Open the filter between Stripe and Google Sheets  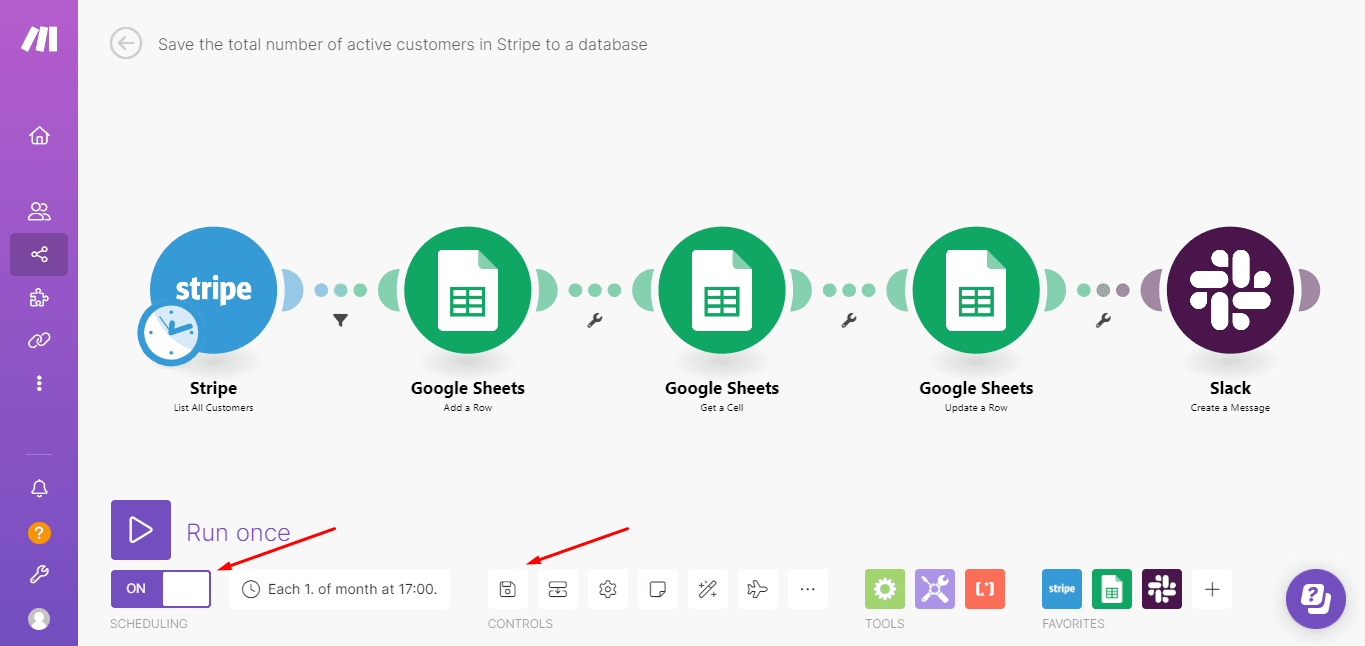click(340, 320)
